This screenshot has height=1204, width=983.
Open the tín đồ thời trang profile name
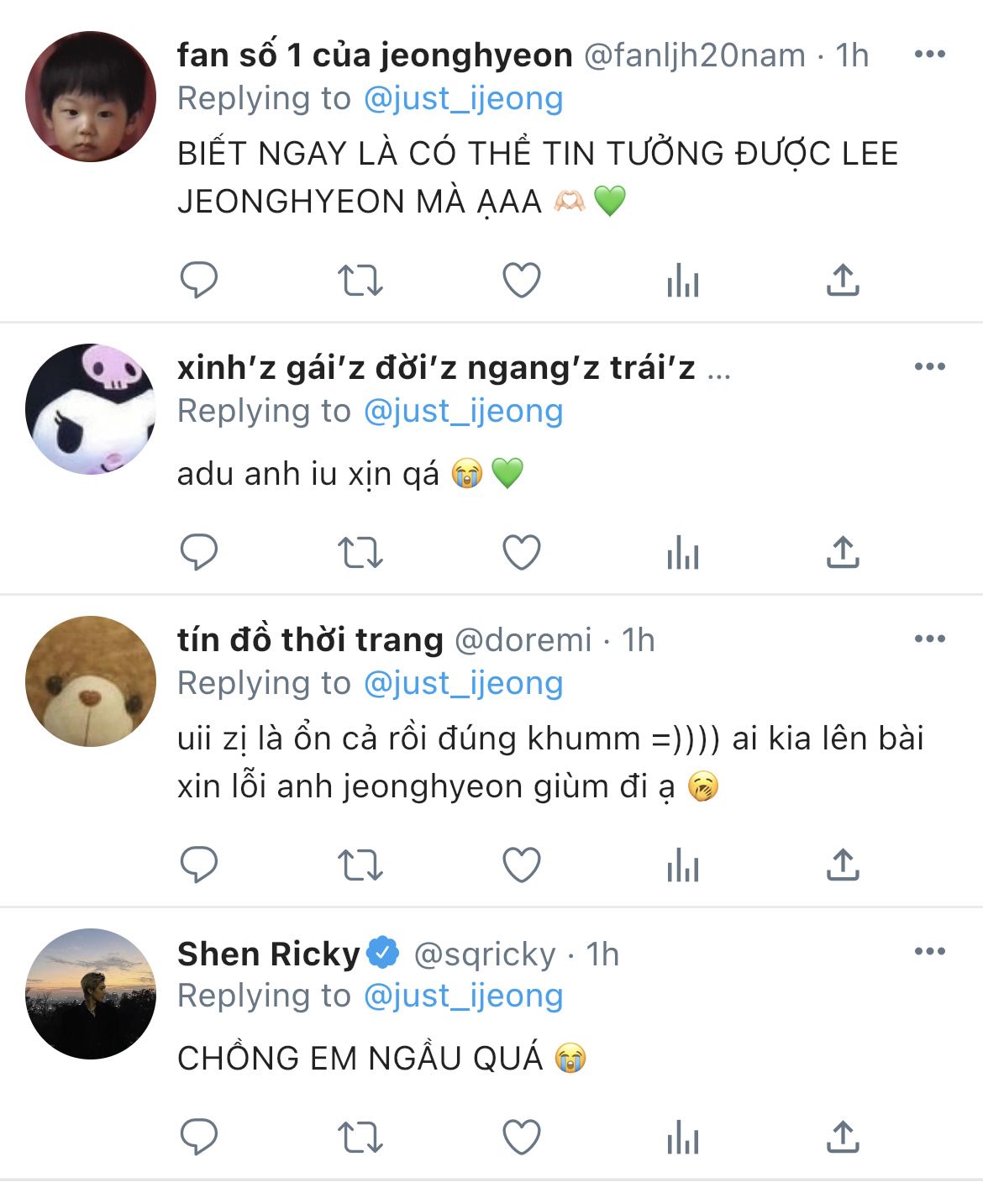click(310, 639)
